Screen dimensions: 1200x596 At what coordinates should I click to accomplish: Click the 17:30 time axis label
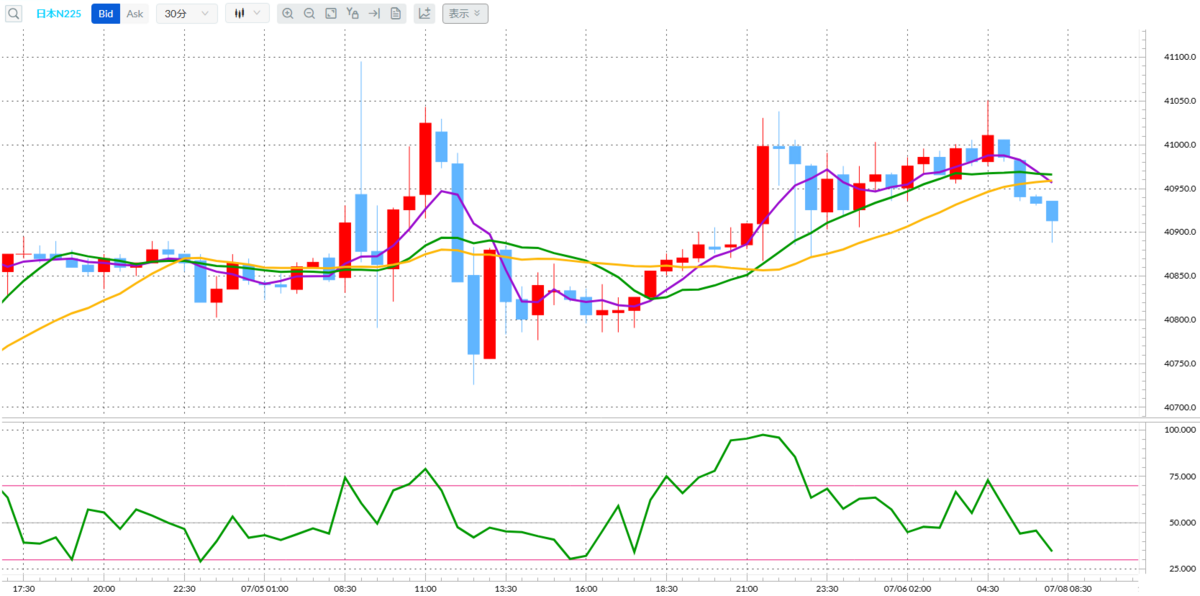click(24, 589)
